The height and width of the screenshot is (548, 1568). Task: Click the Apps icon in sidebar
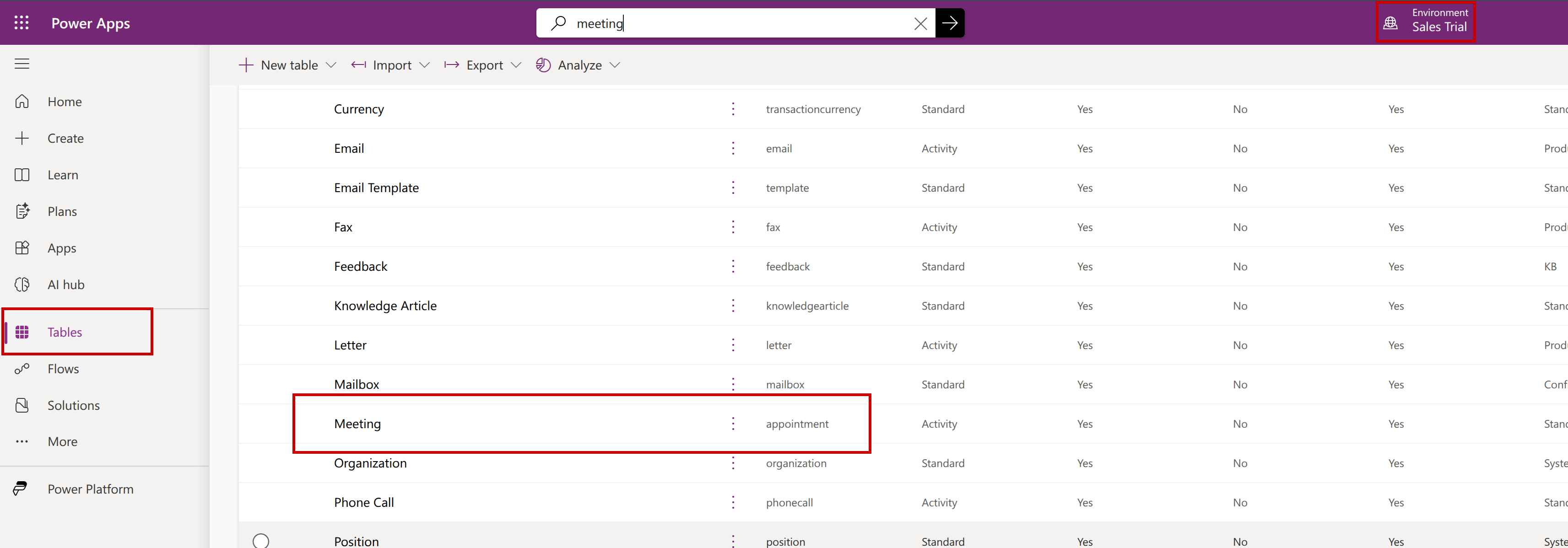click(x=22, y=248)
